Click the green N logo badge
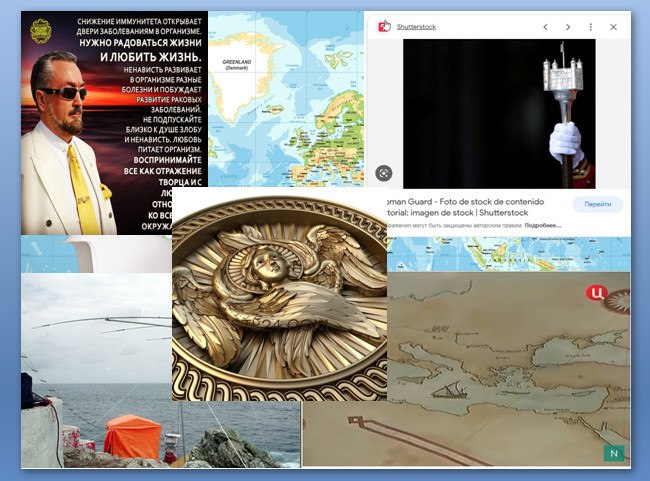This screenshot has width=650, height=481. [614, 453]
